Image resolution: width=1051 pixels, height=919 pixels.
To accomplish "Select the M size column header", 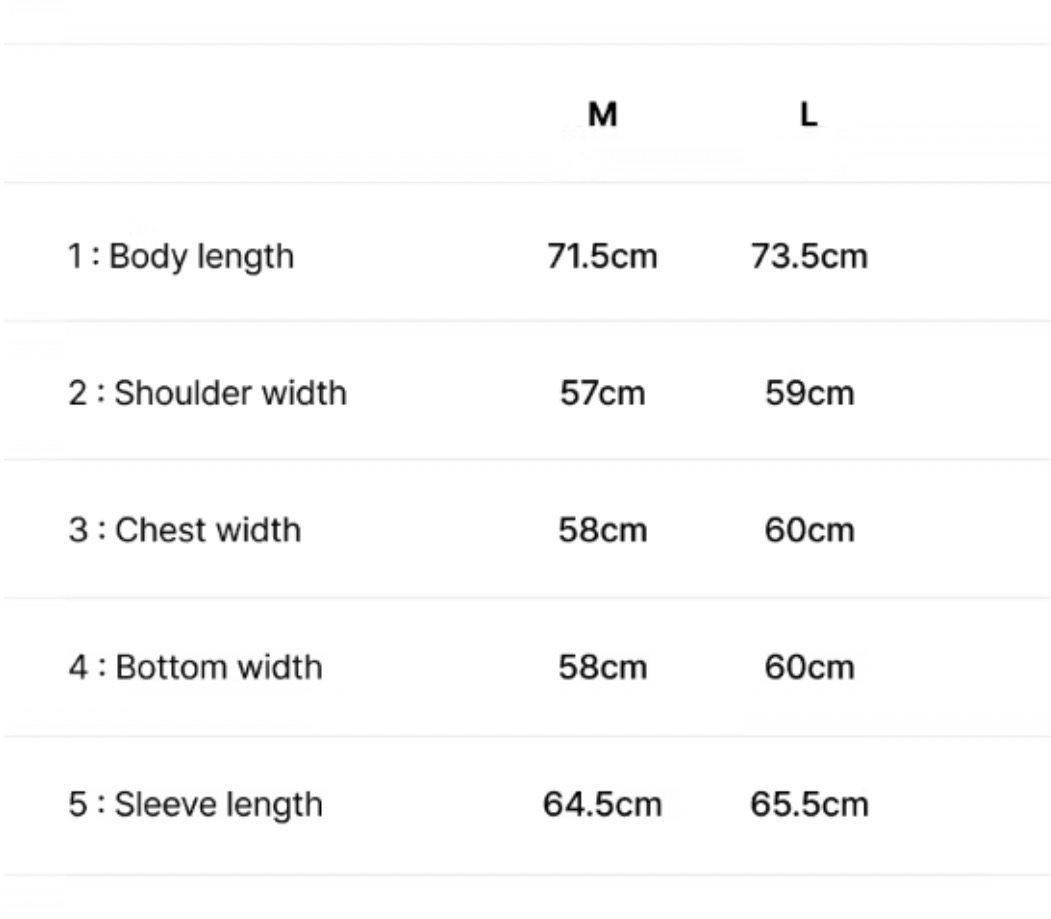I will click(x=602, y=115).
